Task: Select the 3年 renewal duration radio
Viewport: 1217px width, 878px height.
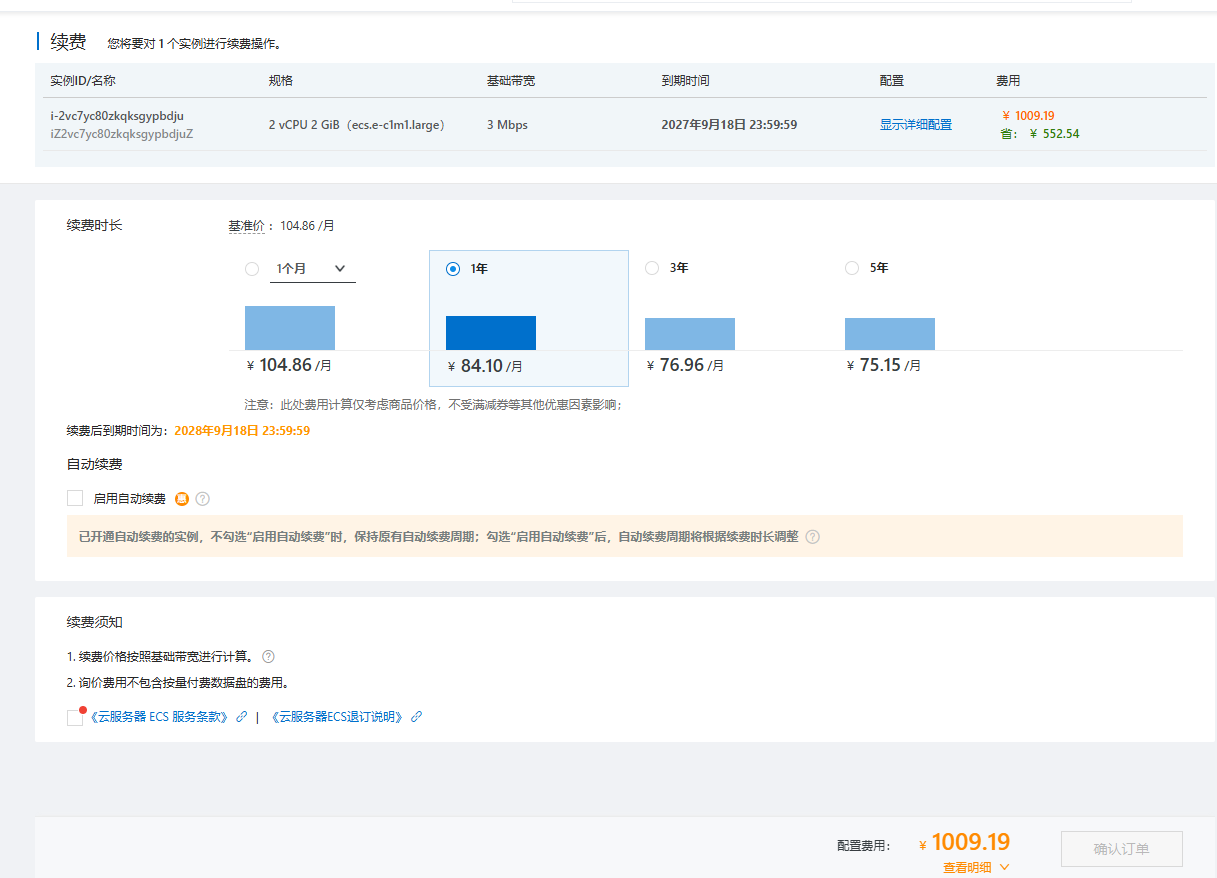Action: click(x=652, y=268)
